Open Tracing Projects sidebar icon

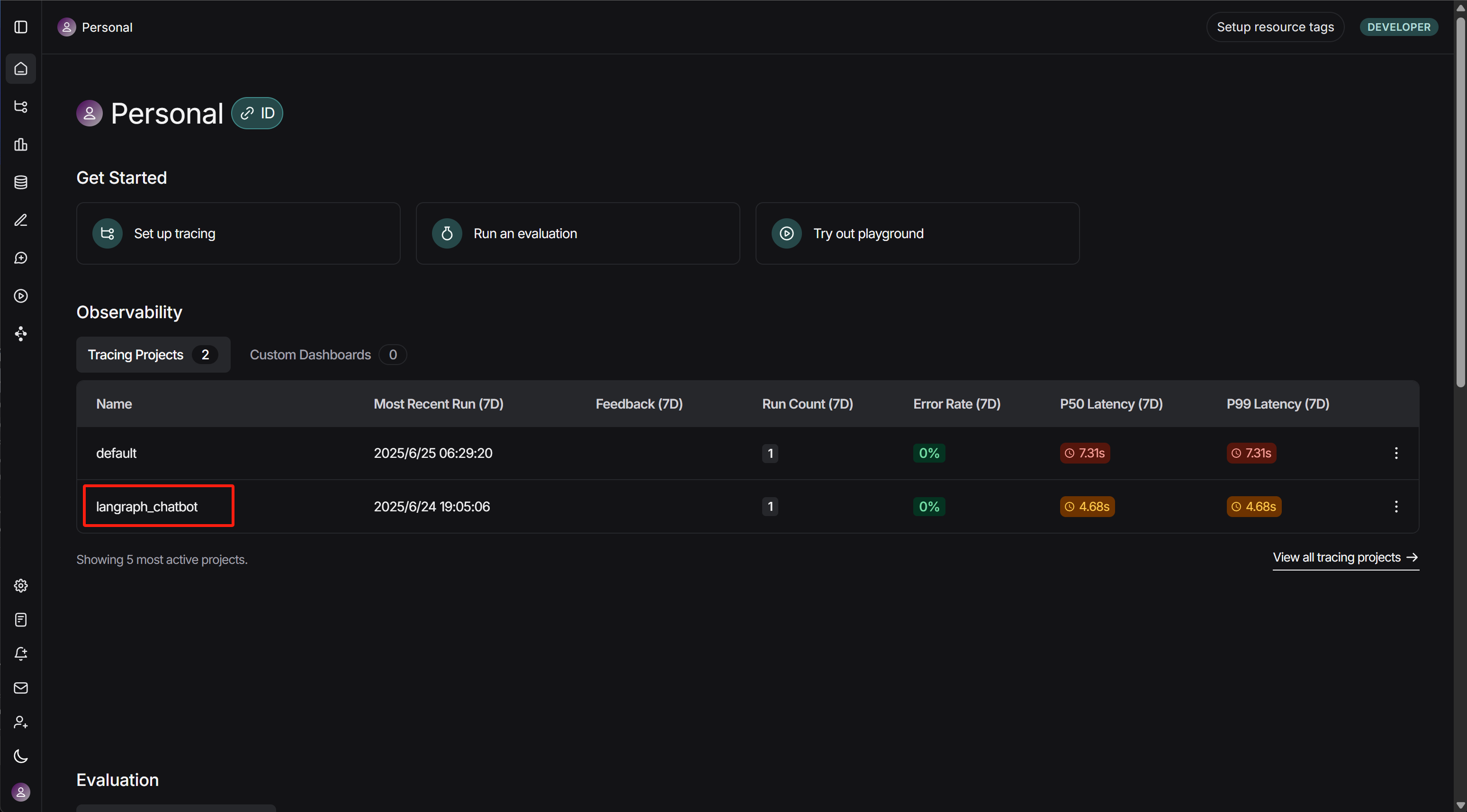[x=20, y=107]
